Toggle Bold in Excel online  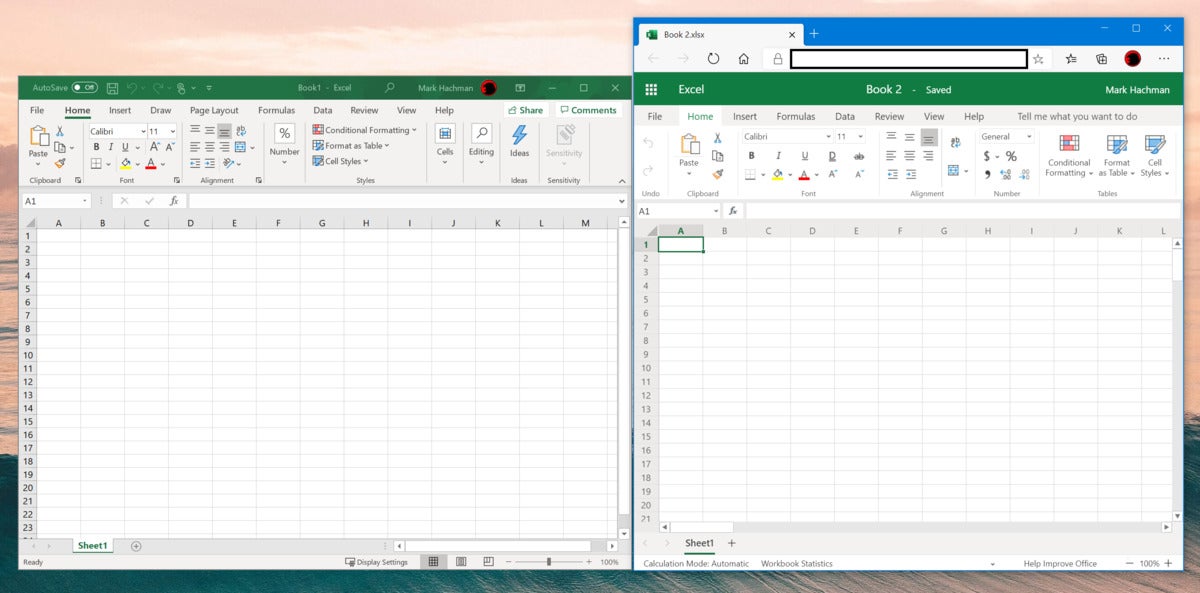[751, 156]
